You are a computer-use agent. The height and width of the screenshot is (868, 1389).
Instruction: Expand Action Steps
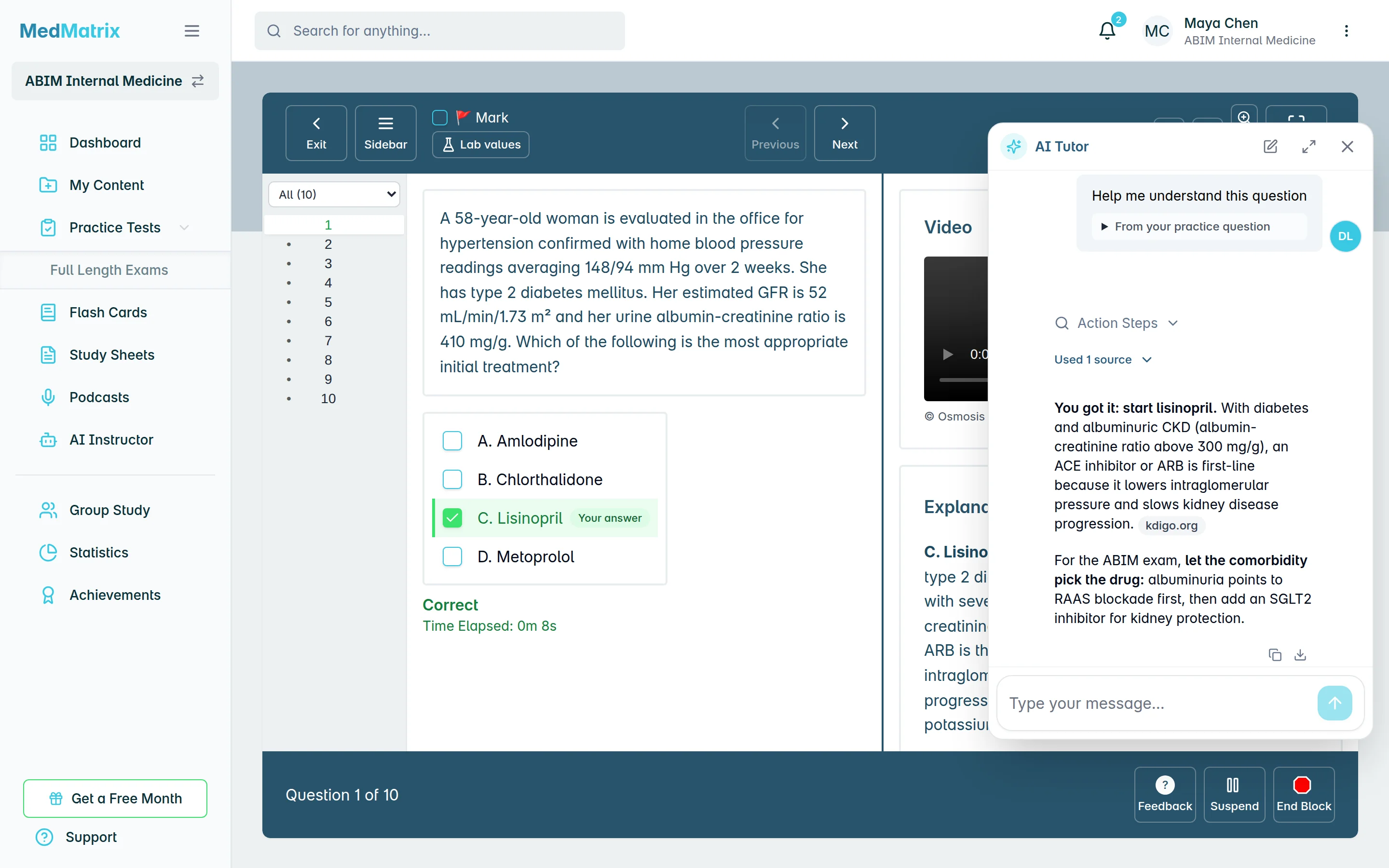click(1117, 323)
